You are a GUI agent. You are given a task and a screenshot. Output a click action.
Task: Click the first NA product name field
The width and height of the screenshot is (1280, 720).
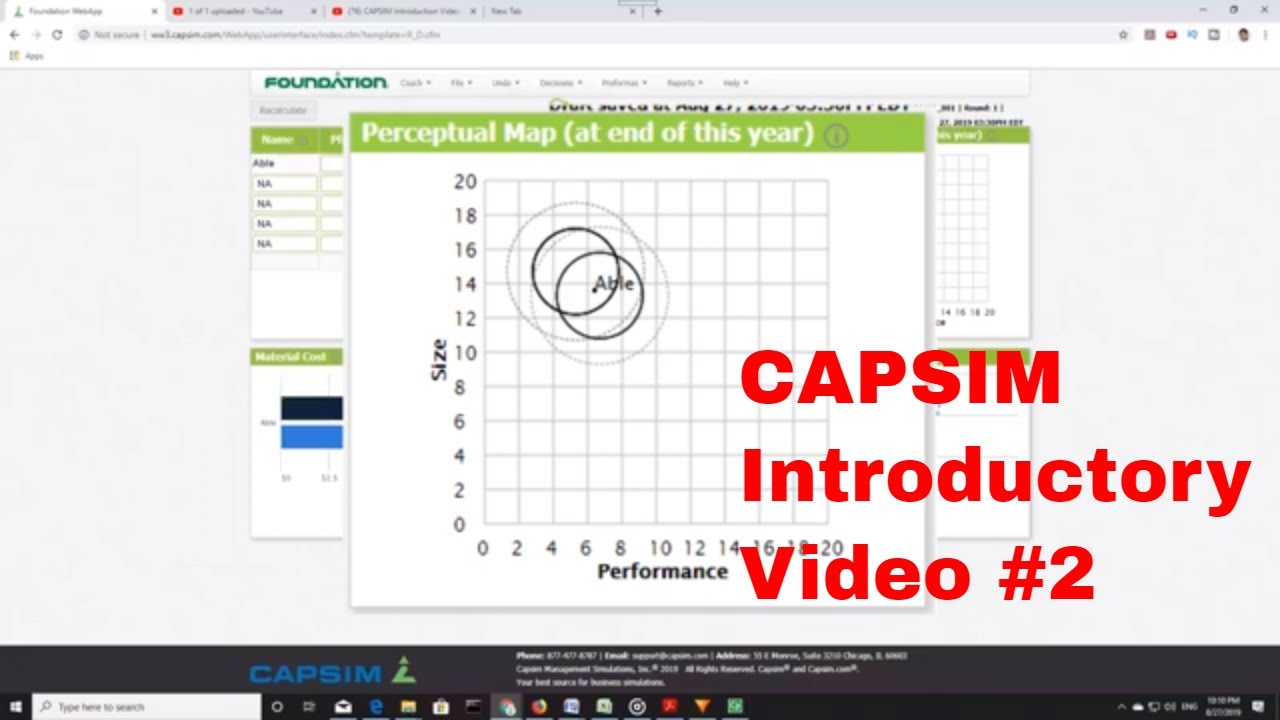point(284,184)
